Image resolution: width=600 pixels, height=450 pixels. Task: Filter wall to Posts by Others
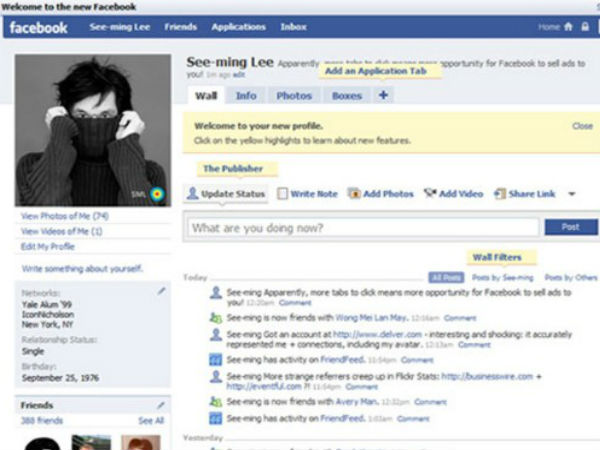pos(570,277)
